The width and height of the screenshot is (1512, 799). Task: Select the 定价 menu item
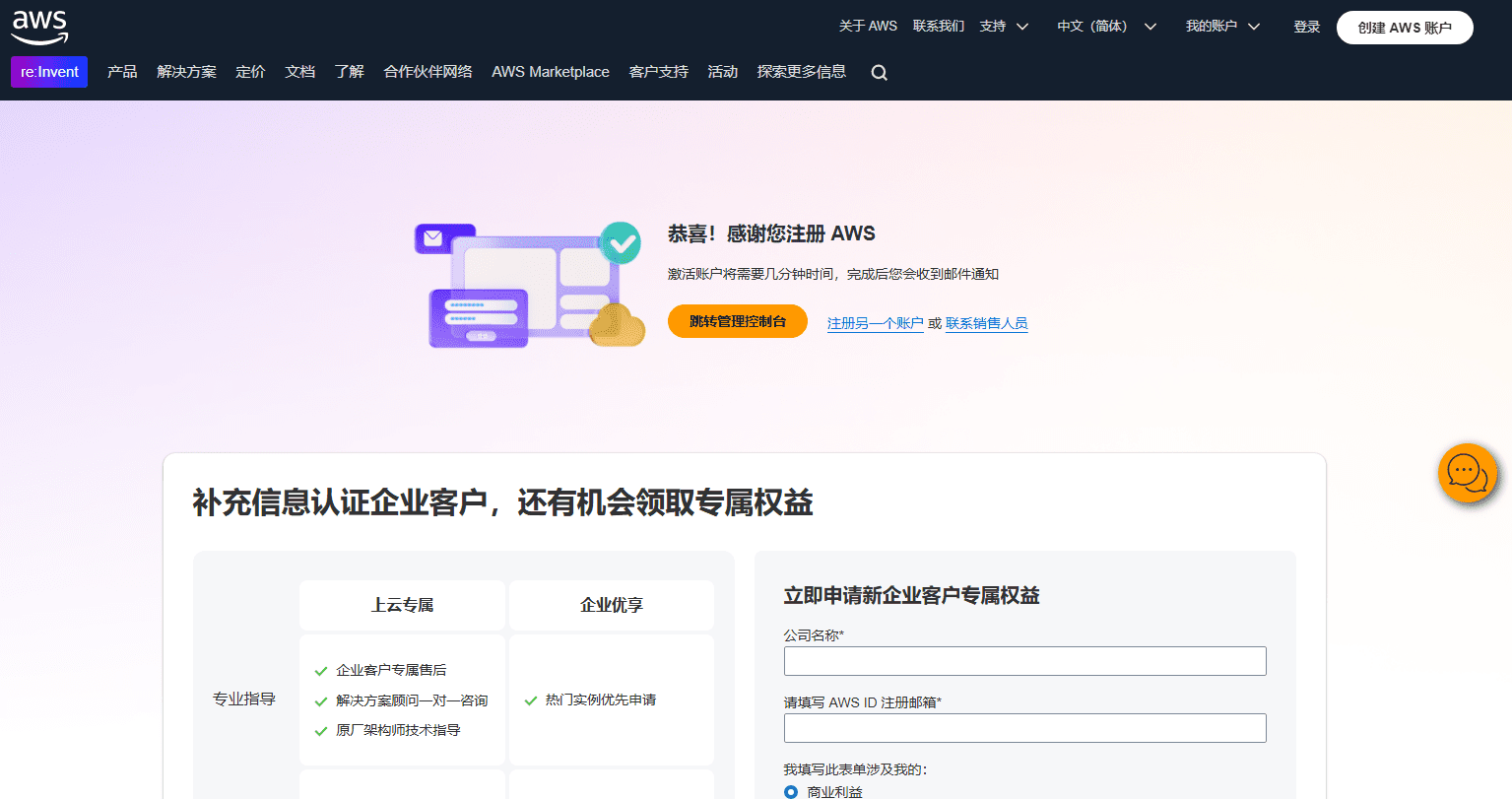[x=249, y=72]
